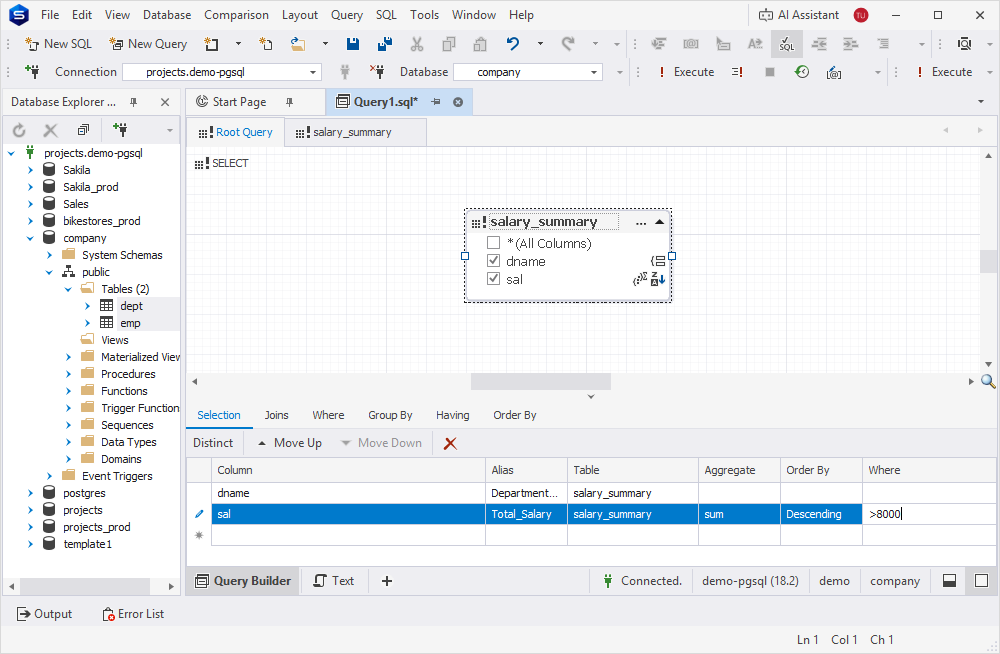The height and width of the screenshot is (654, 1000).
Task: Click the red X delete row icon
Action: pyautogui.click(x=450, y=443)
